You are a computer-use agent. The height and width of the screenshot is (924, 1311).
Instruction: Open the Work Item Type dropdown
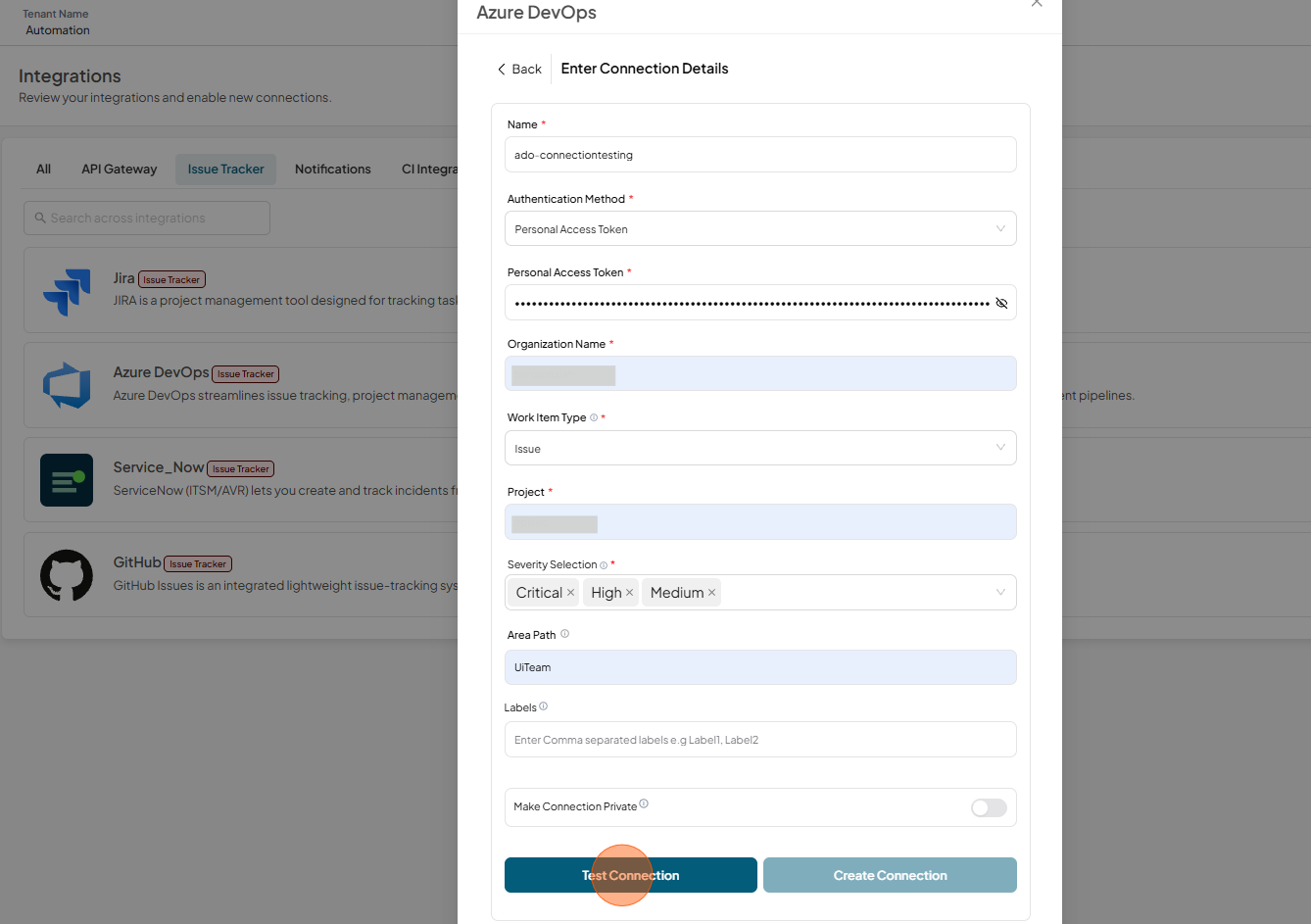(760, 448)
